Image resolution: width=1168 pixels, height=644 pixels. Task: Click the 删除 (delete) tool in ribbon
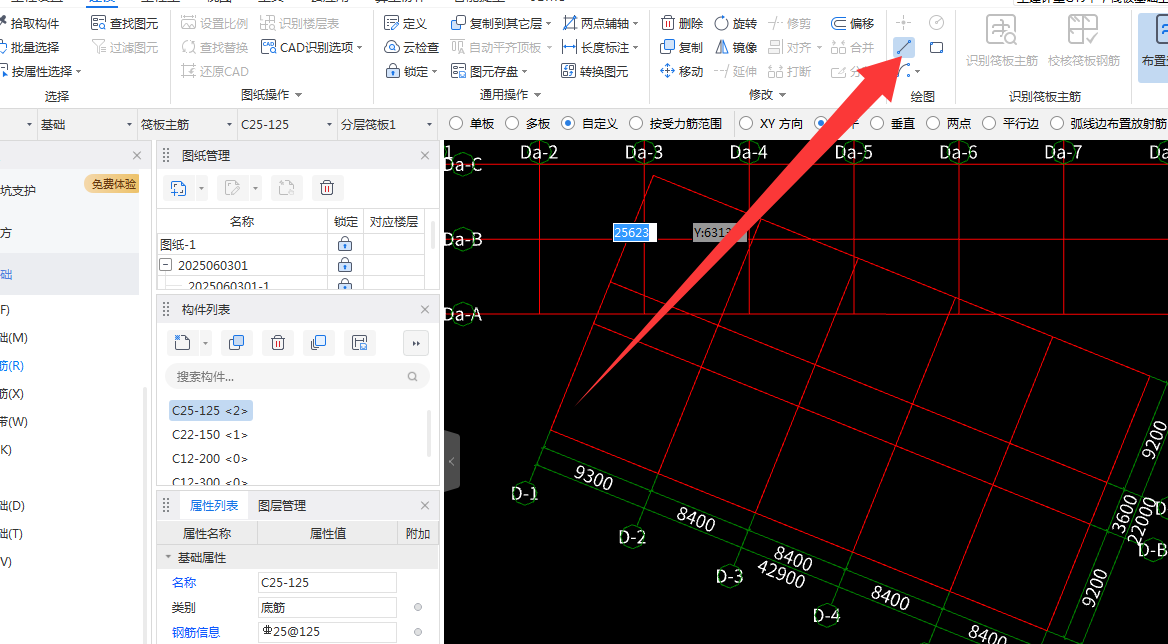click(682, 23)
